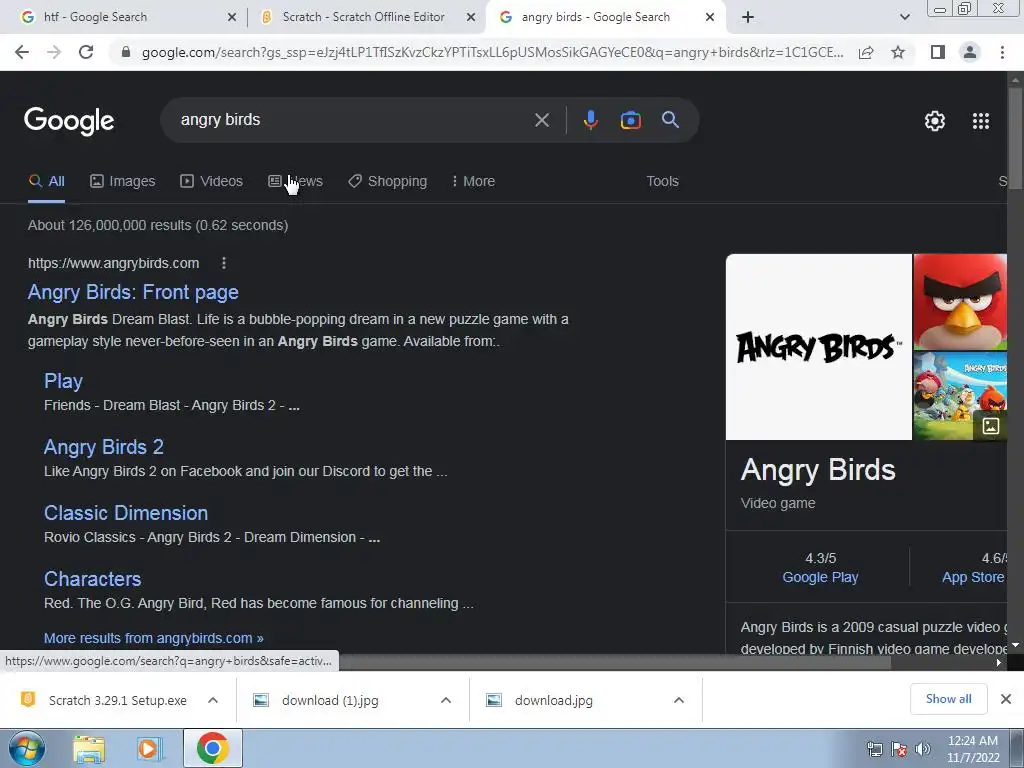Open the Angry Birds flock thumbnail
The height and width of the screenshot is (768, 1024).
960,396
